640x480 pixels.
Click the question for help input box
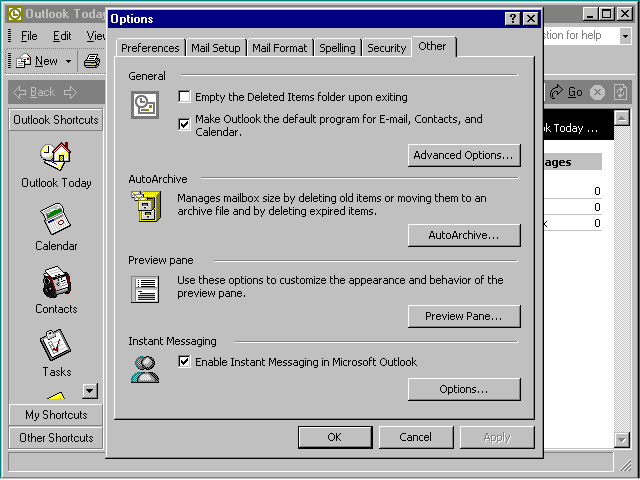click(x=580, y=36)
